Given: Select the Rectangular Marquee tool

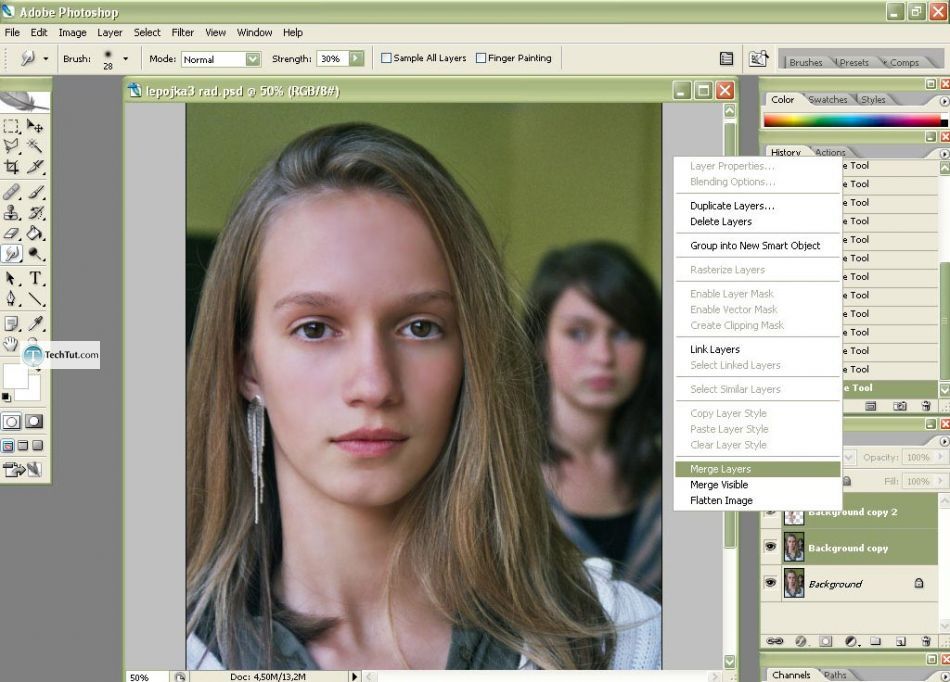Looking at the screenshot, I should click(x=11, y=126).
